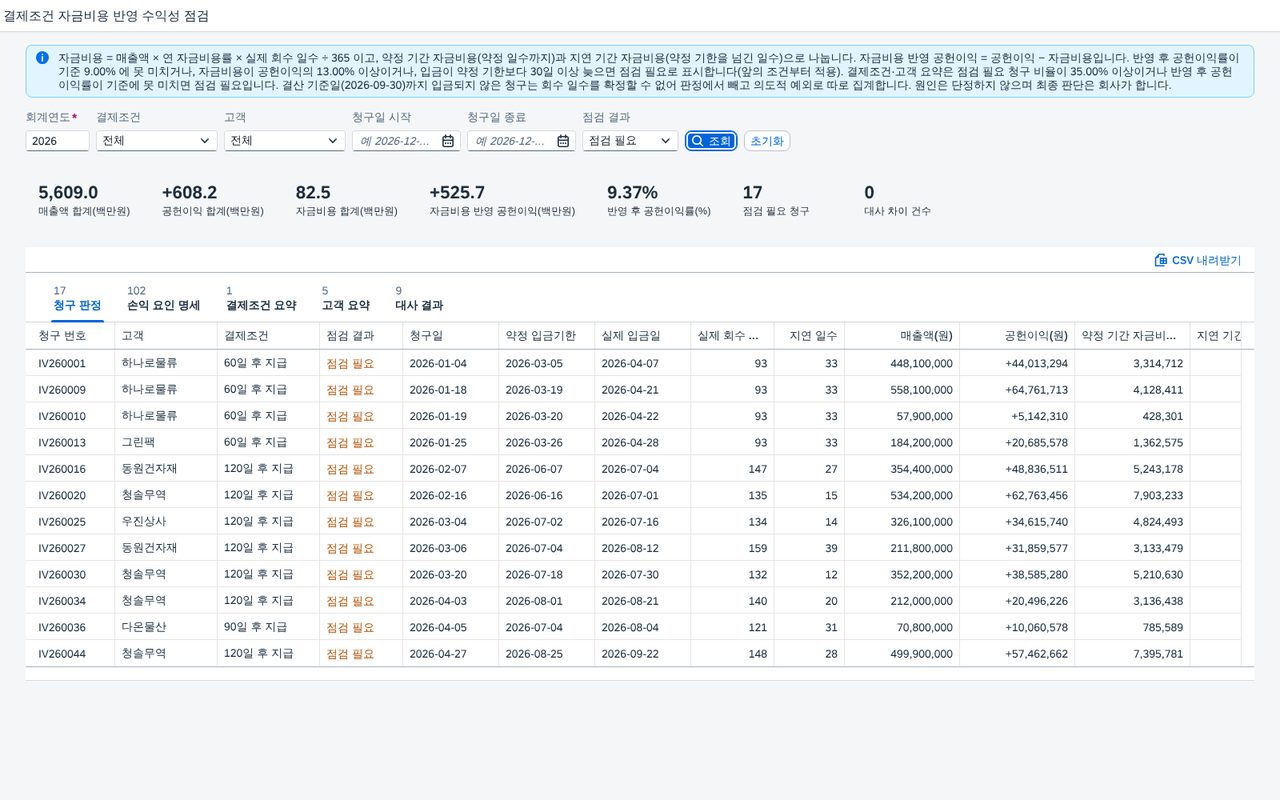Open the 결제조건 요약 tab

click(x=261, y=298)
